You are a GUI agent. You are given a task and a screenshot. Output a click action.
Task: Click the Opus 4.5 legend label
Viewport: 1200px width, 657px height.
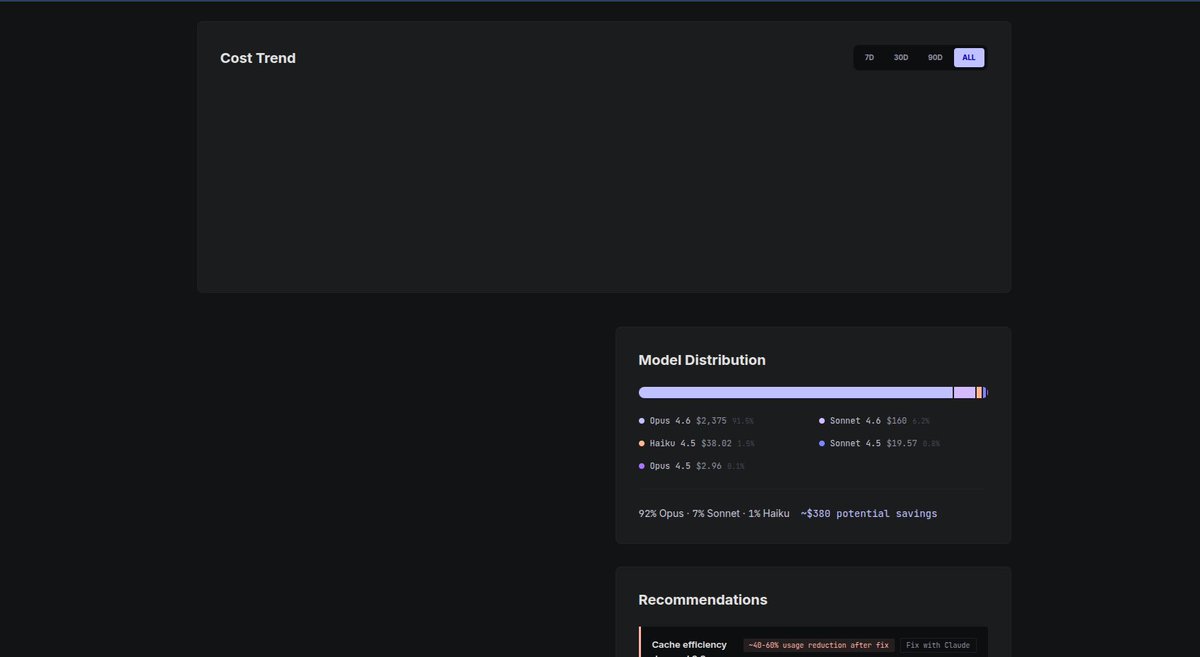(670, 466)
